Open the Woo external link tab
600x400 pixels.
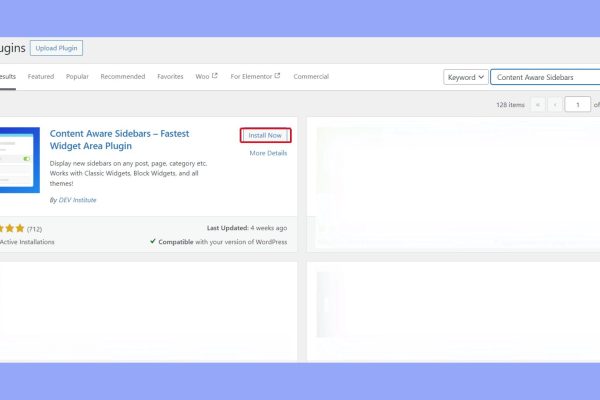tap(206, 77)
